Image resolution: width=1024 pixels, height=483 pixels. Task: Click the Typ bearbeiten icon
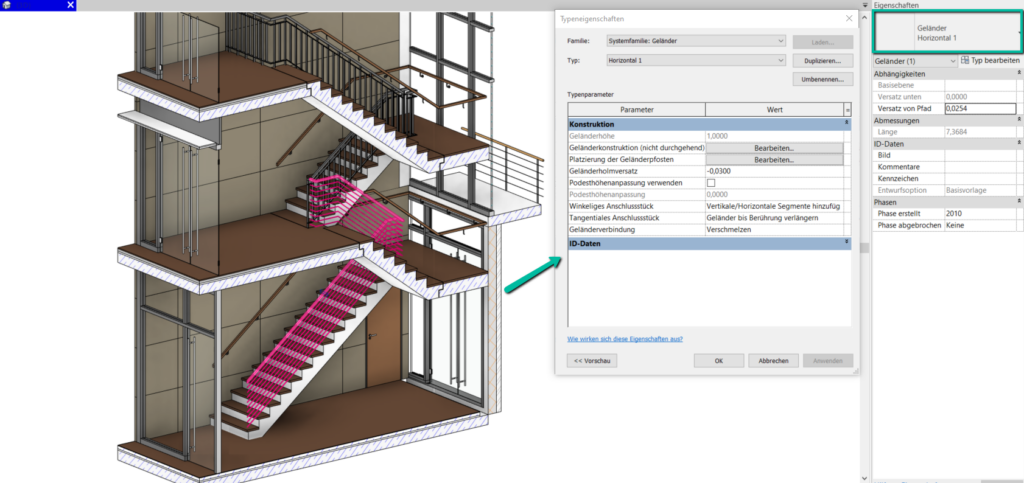[x=966, y=61]
